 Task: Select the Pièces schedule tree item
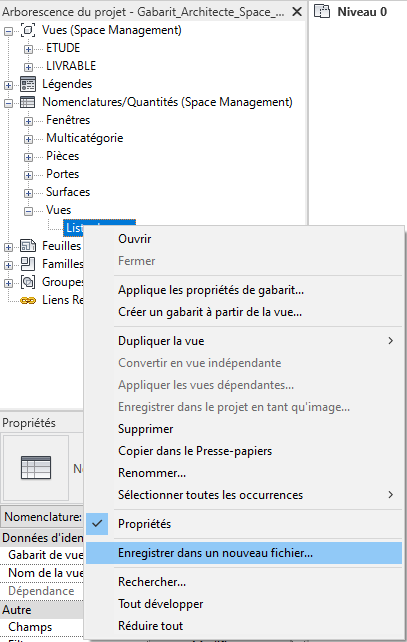point(62,156)
